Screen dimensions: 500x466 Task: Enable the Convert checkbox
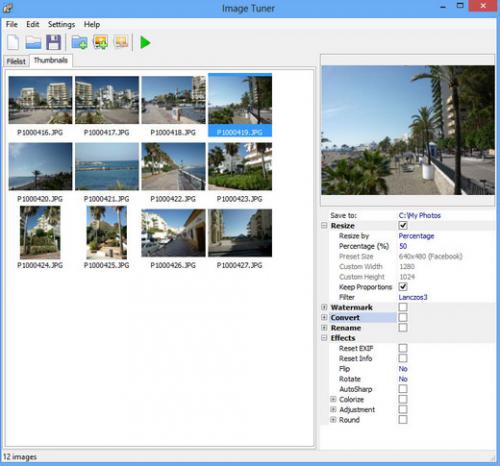coord(403,317)
